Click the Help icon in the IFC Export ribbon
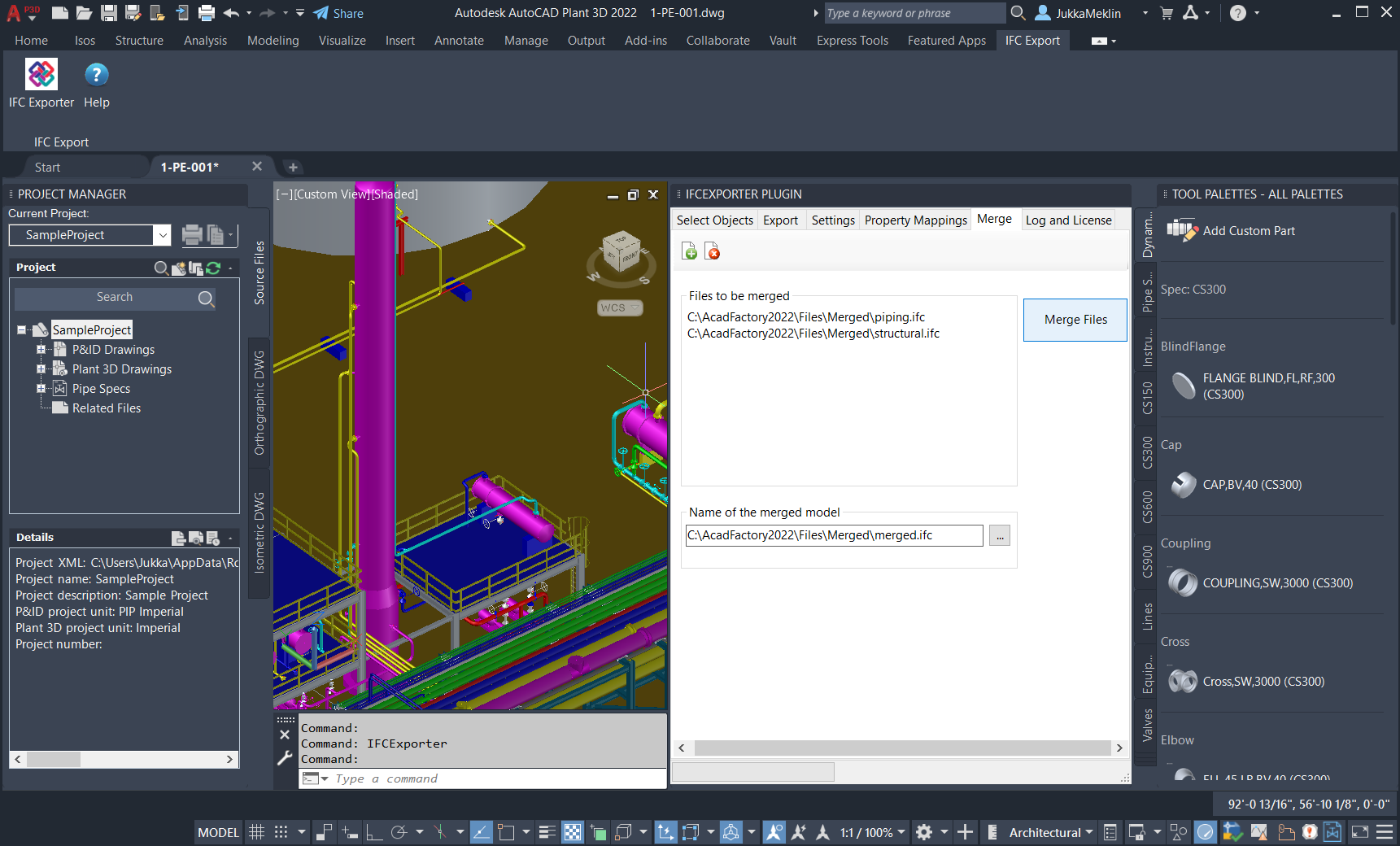This screenshot has height=846, width=1400. [96, 75]
